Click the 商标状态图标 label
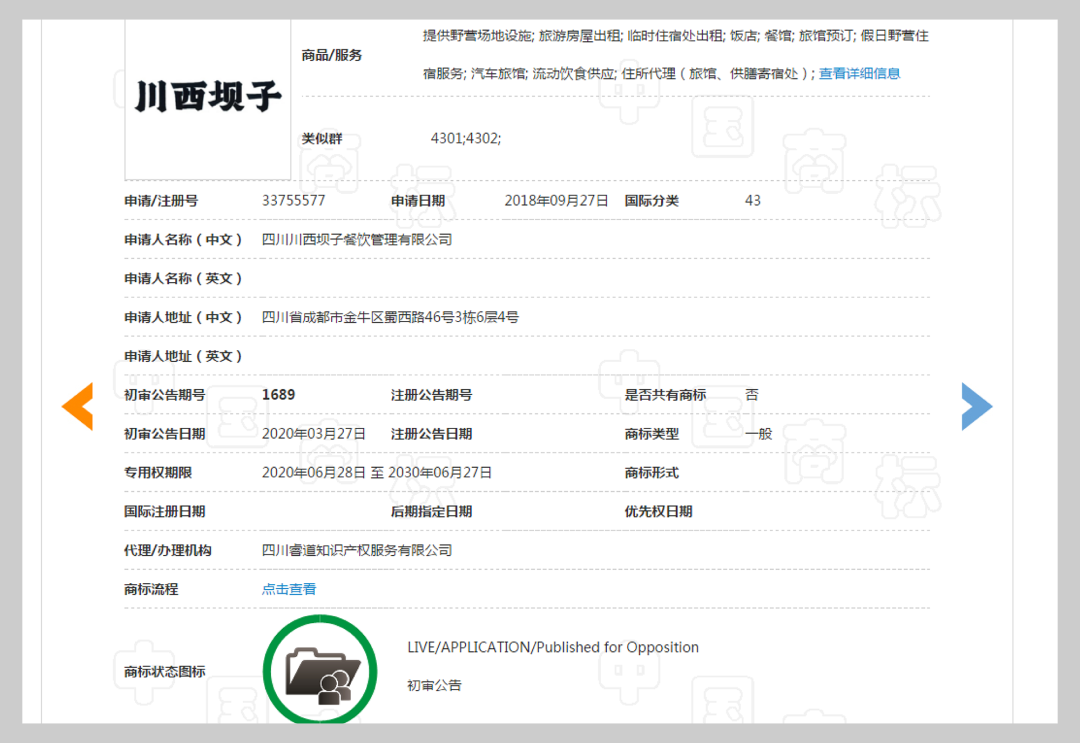The width and height of the screenshot is (1080, 743). tap(165, 671)
